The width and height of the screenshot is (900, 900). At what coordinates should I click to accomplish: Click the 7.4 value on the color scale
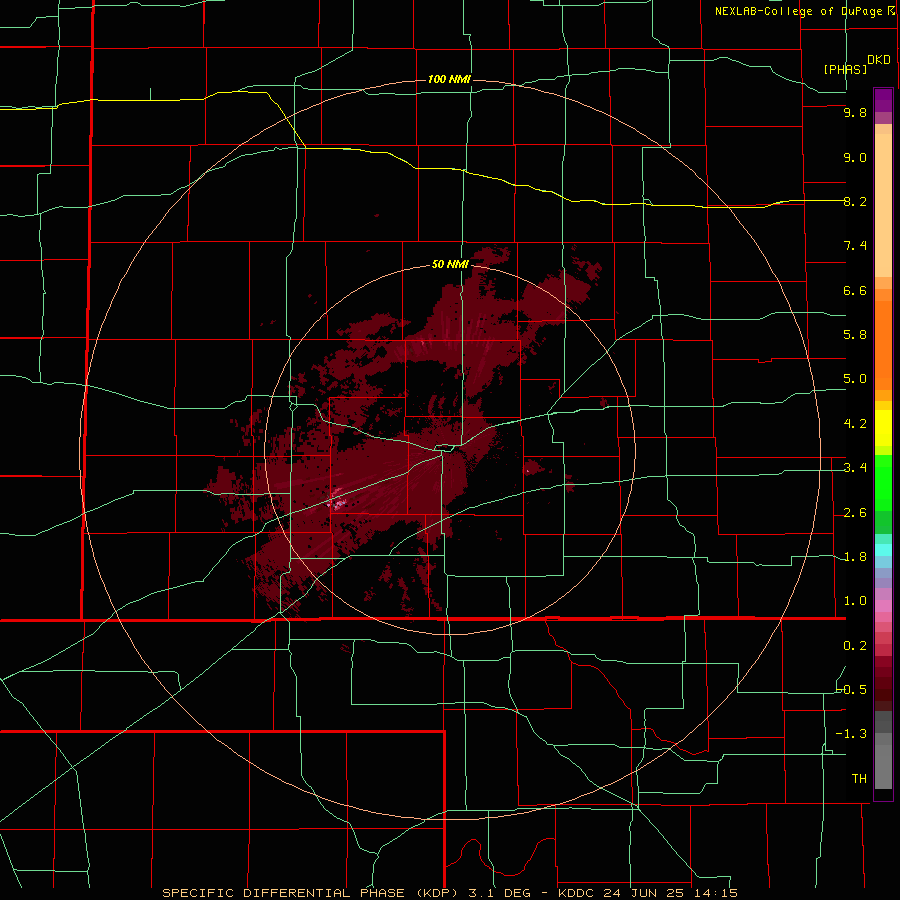[x=855, y=246]
